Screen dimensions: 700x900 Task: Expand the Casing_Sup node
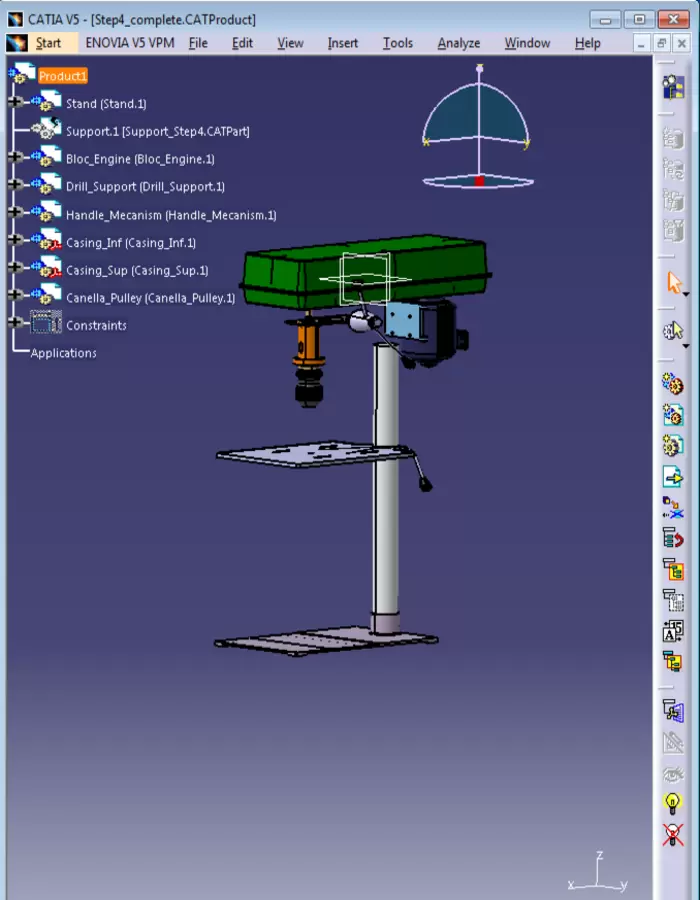tap(16, 267)
